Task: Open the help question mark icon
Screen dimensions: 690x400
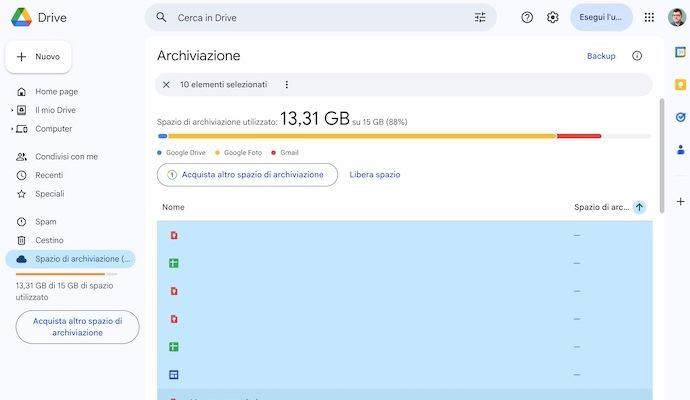Action: 527,17
